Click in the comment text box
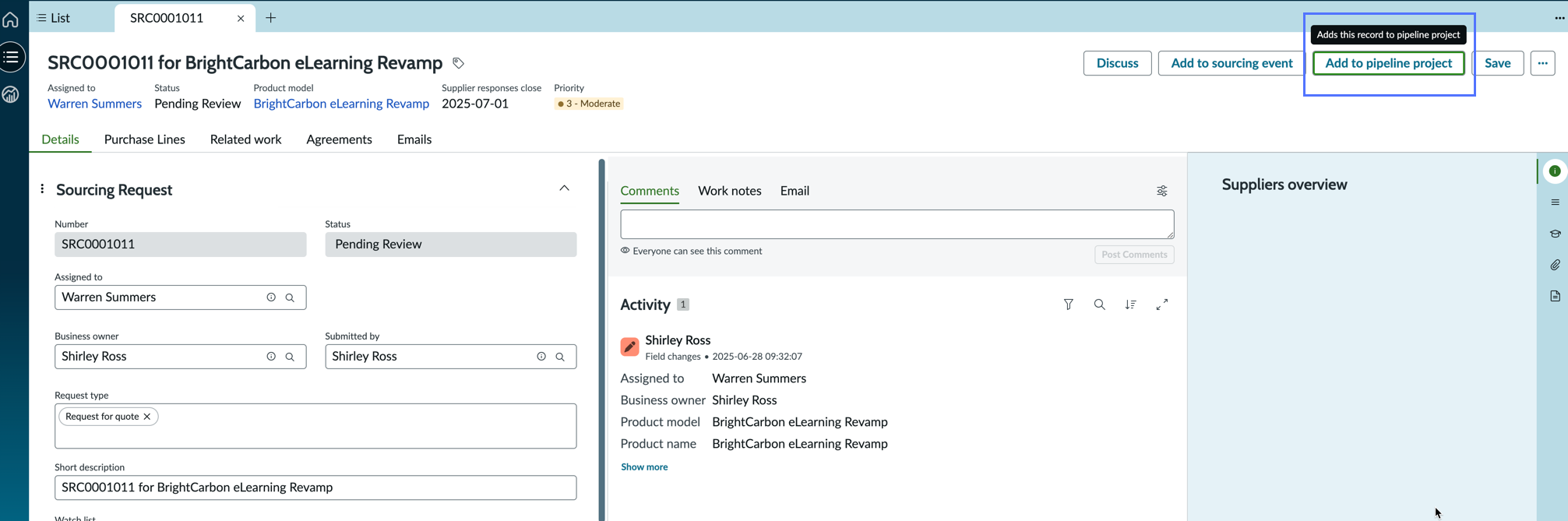The height and width of the screenshot is (521, 1568). point(897,224)
